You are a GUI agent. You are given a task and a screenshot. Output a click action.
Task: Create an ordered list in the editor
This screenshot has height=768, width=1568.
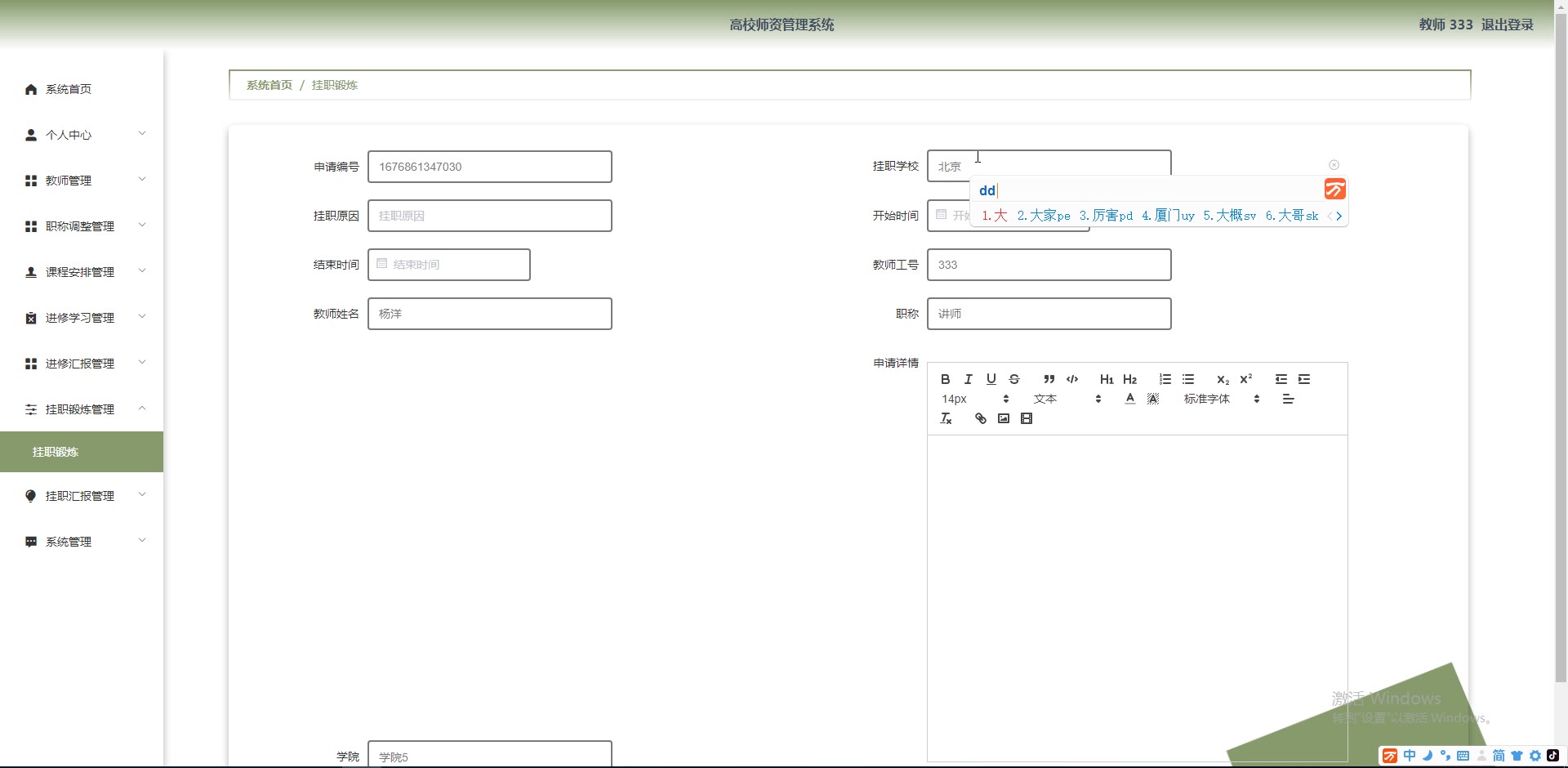pos(1165,379)
